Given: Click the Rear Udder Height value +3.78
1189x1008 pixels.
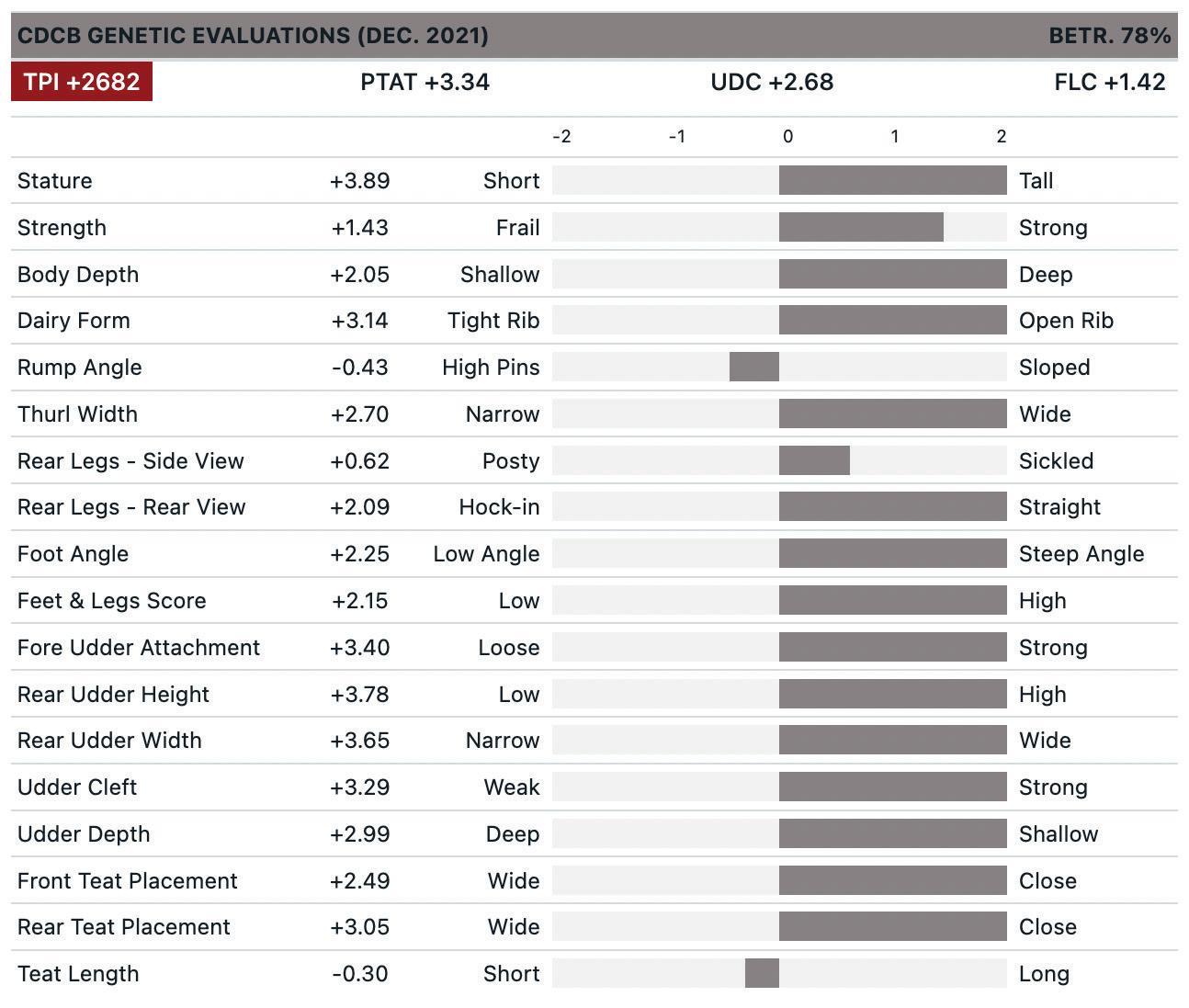Looking at the screenshot, I should 359,695.
